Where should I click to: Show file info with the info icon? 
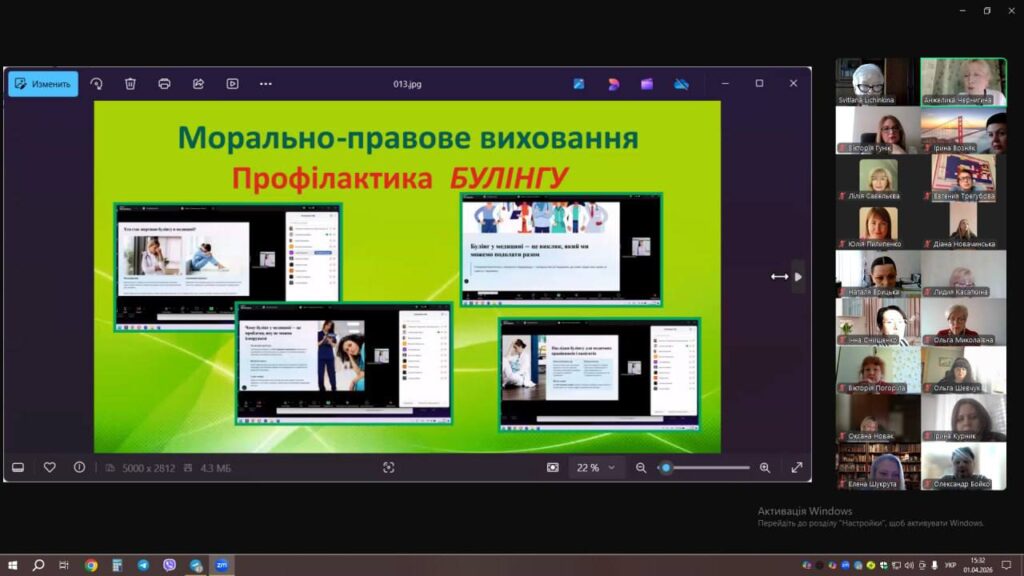tap(79, 467)
